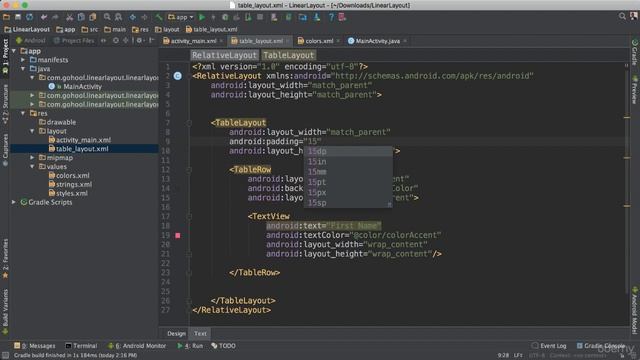Click RelativeLayout breadcrumb button
The width and height of the screenshot is (640, 360).
224,55
